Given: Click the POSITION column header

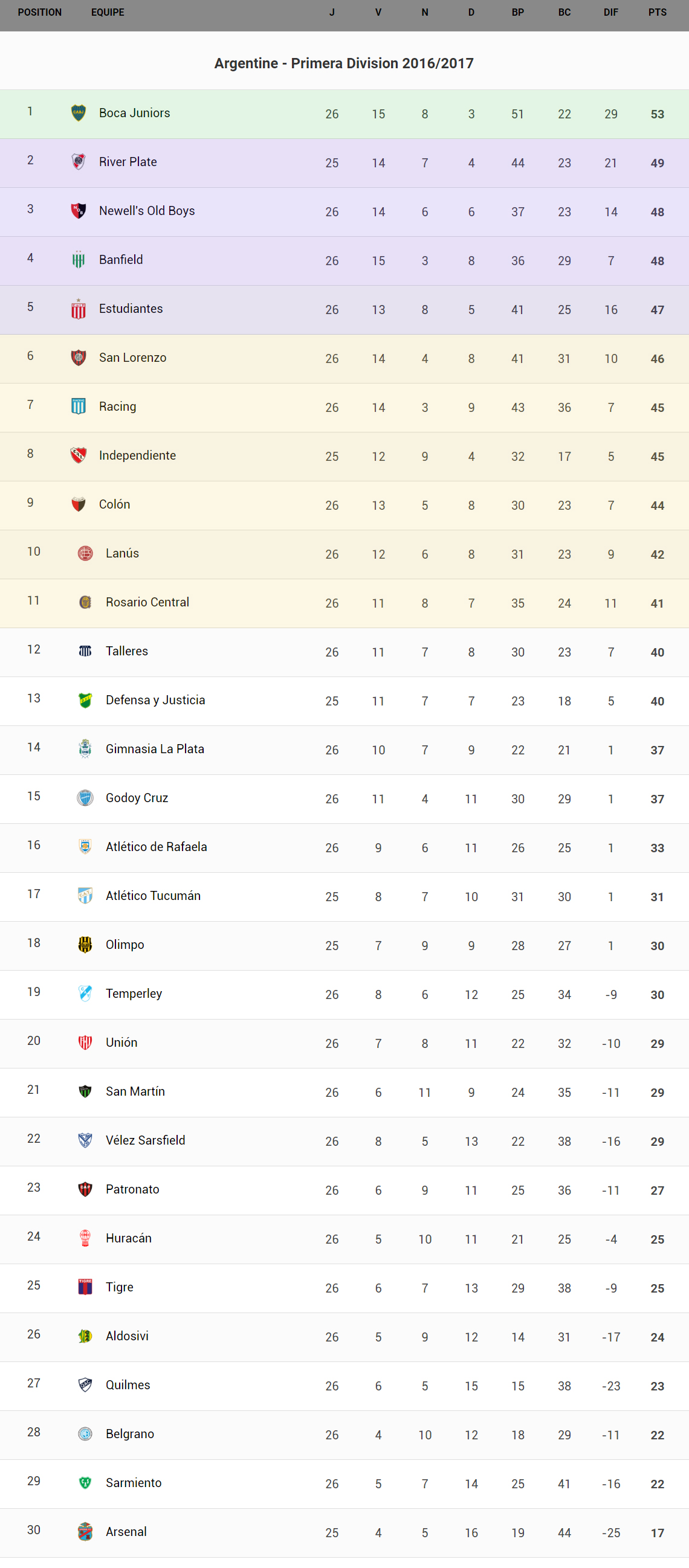Looking at the screenshot, I should click(x=40, y=12).
